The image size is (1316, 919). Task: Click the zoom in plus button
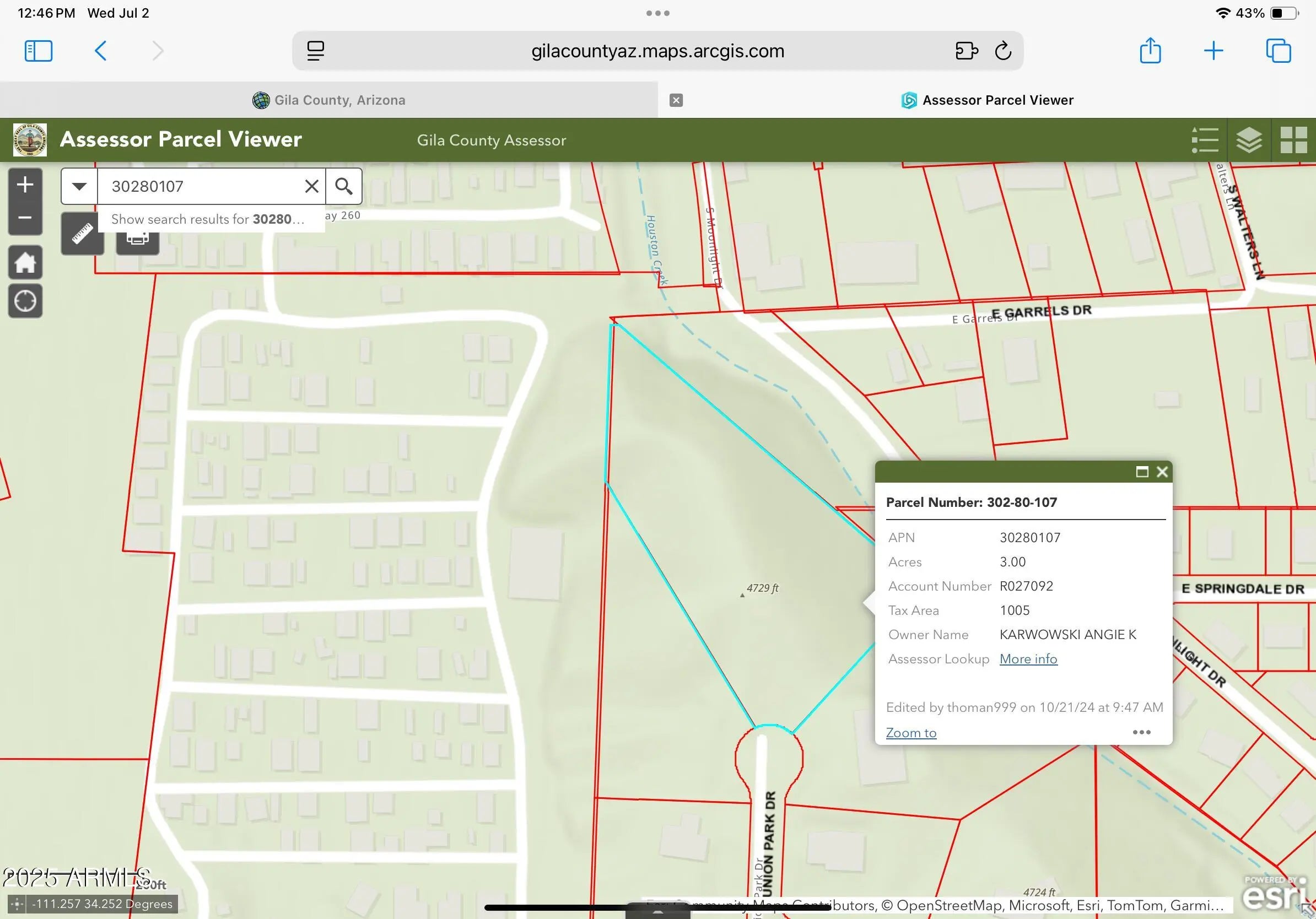(25, 185)
